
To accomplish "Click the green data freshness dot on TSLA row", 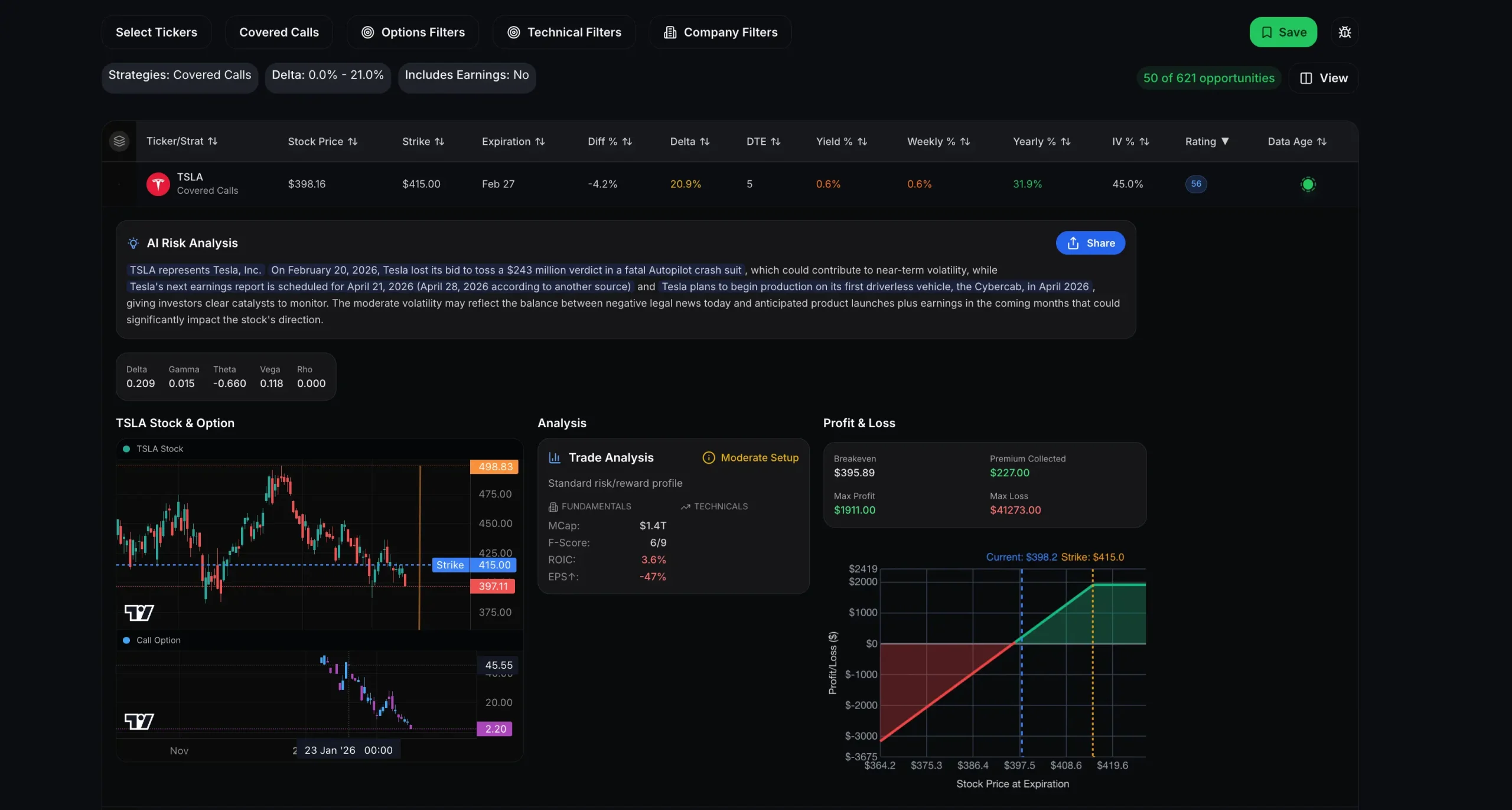I will [x=1308, y=184].
